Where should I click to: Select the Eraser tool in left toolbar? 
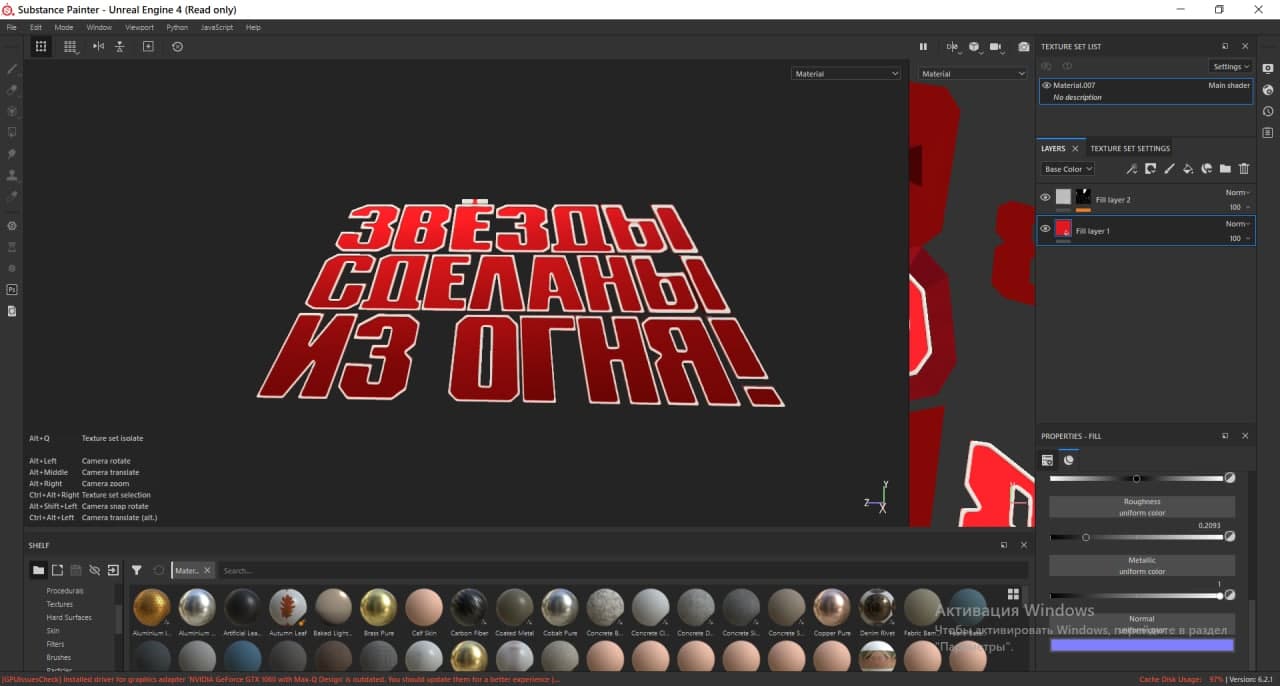pos(12,90)
